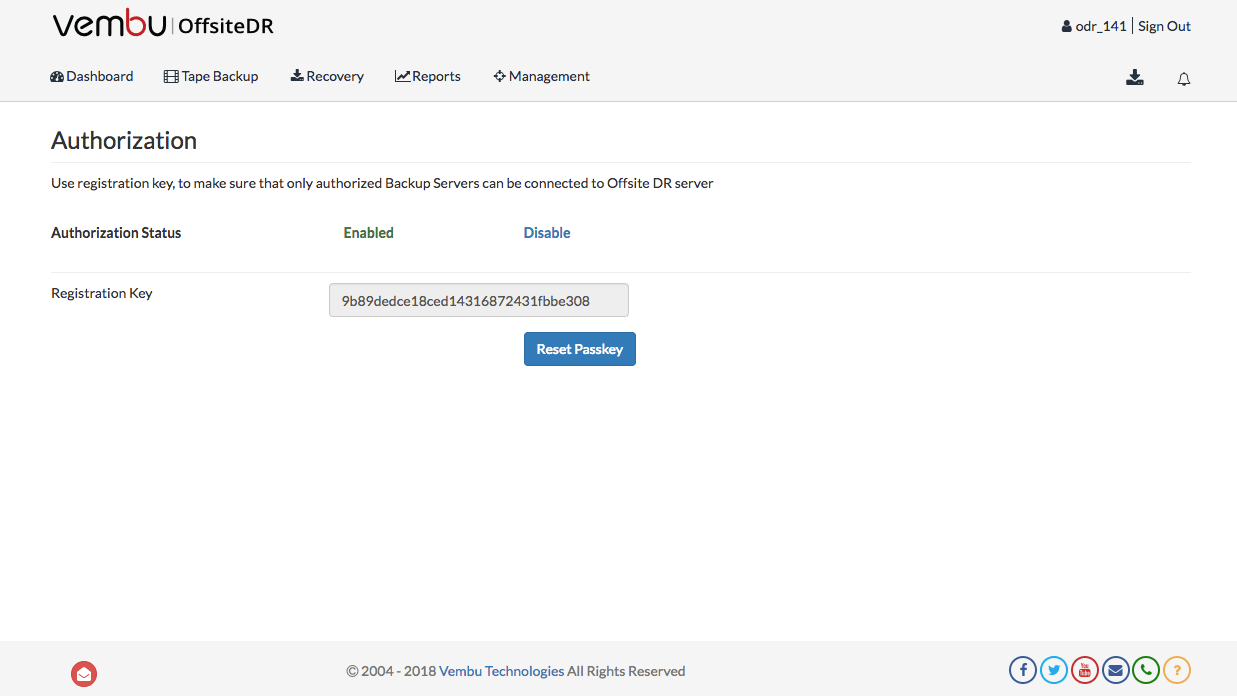Expand the Reports menu
1237x696 pixels.
[428, 77]
